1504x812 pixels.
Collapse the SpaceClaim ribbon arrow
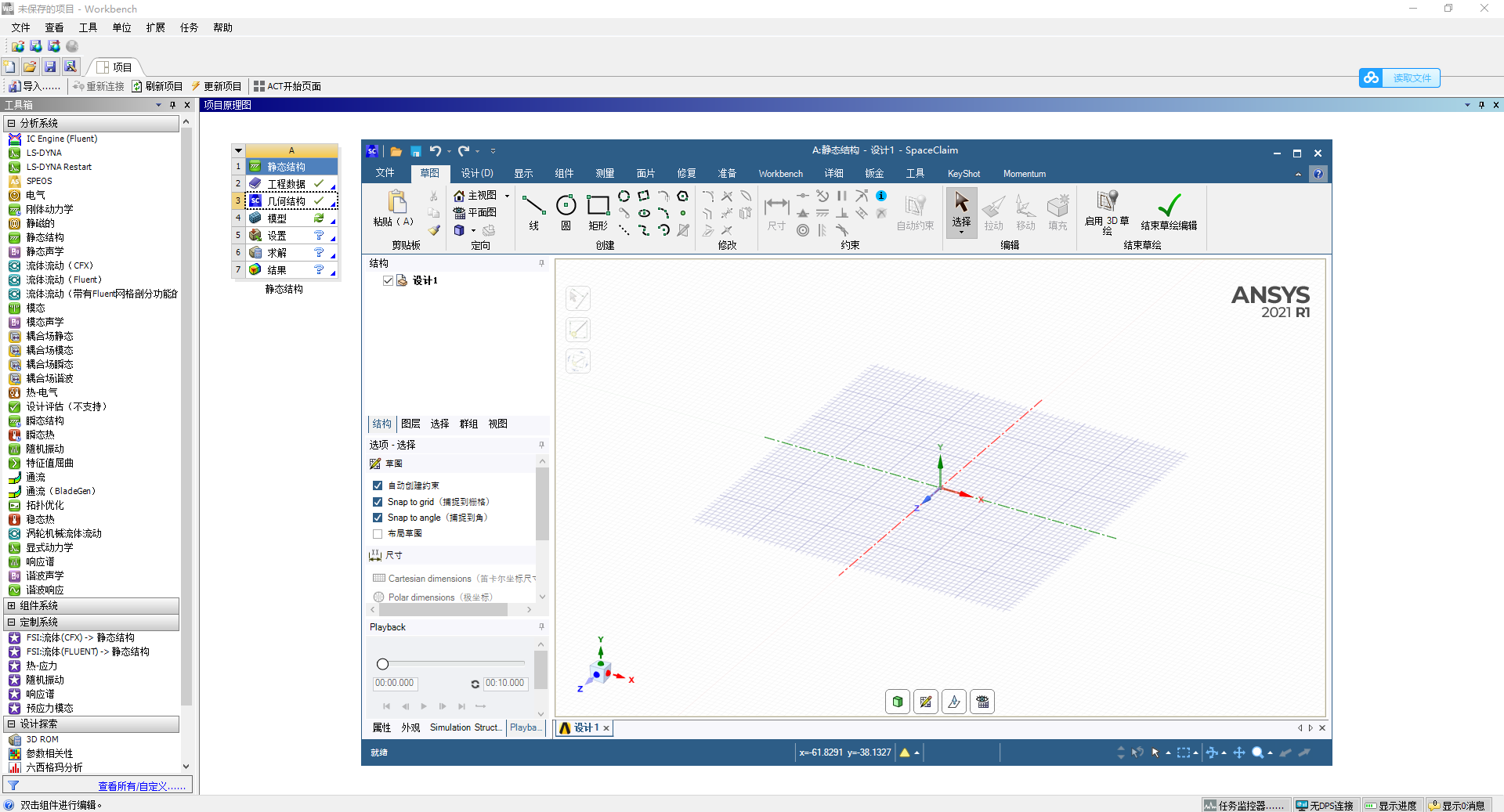(x=1298, y=175)
